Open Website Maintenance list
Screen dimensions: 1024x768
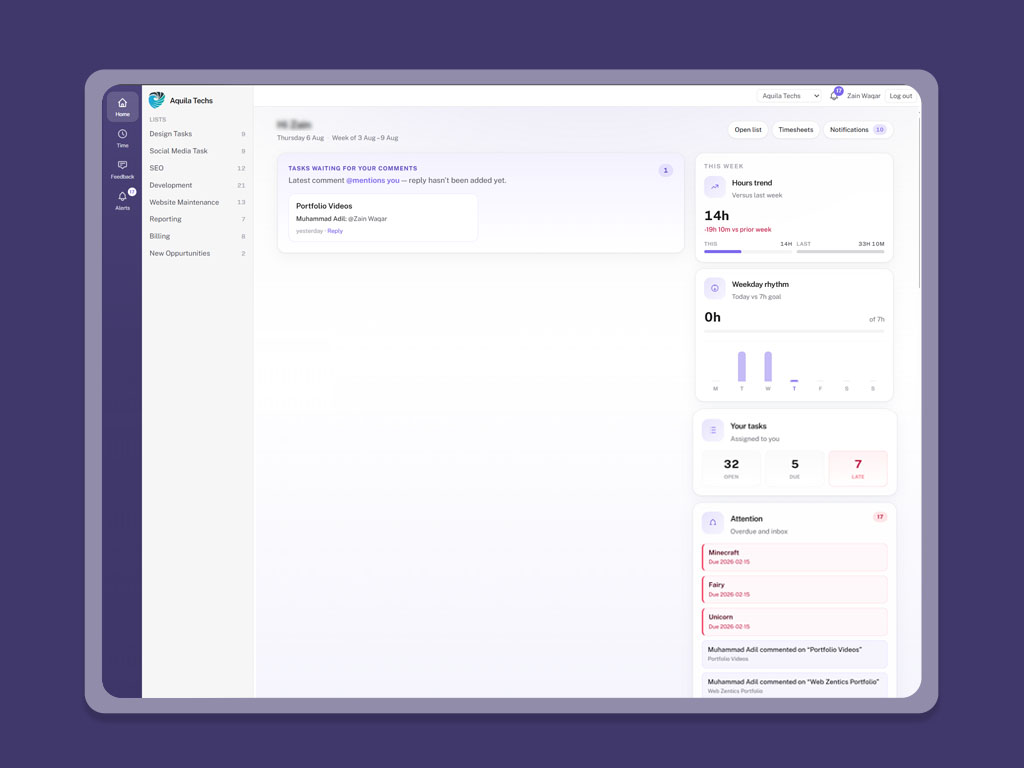point(197,202)
